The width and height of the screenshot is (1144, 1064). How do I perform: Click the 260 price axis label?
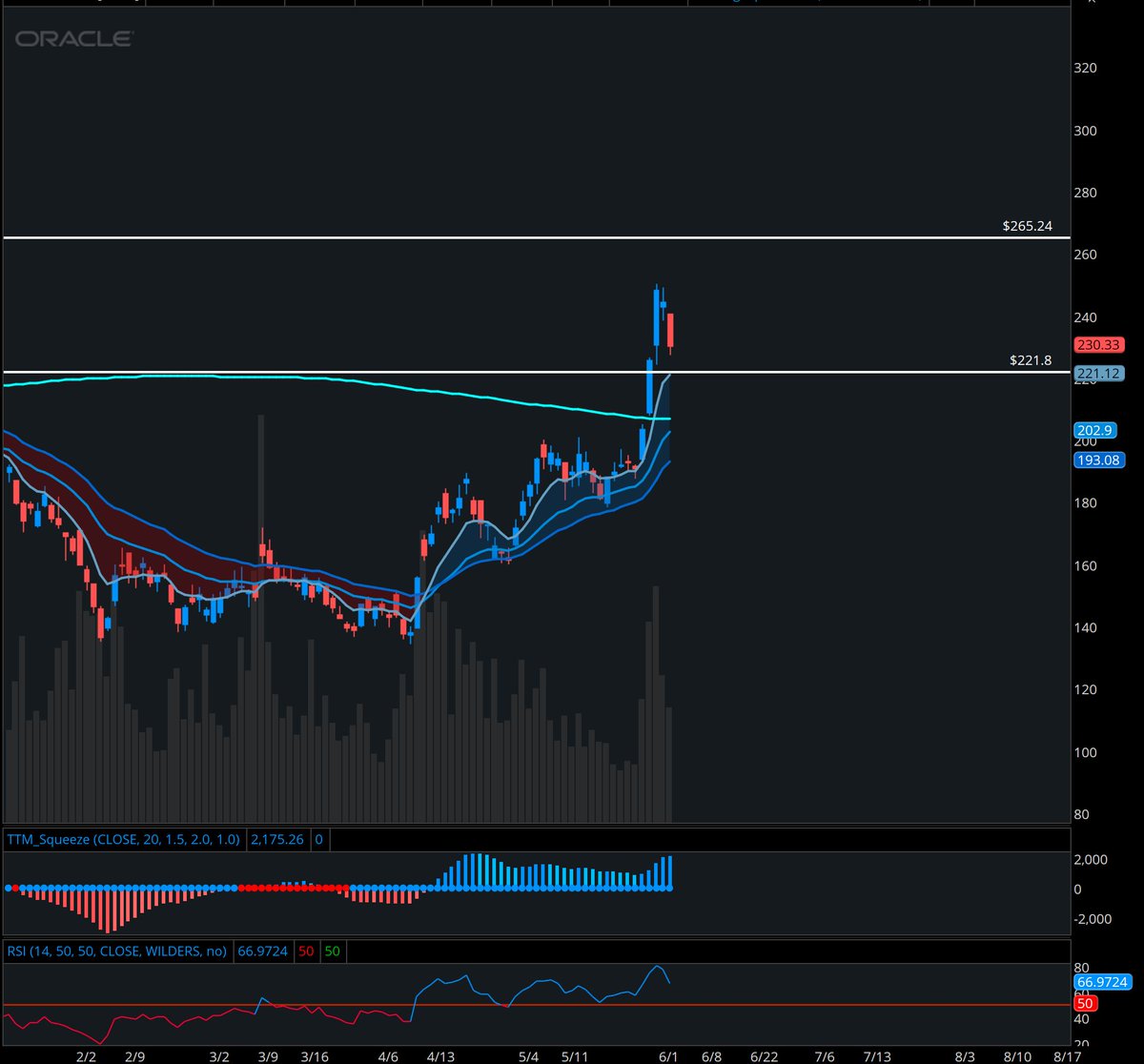point(1087,255)
